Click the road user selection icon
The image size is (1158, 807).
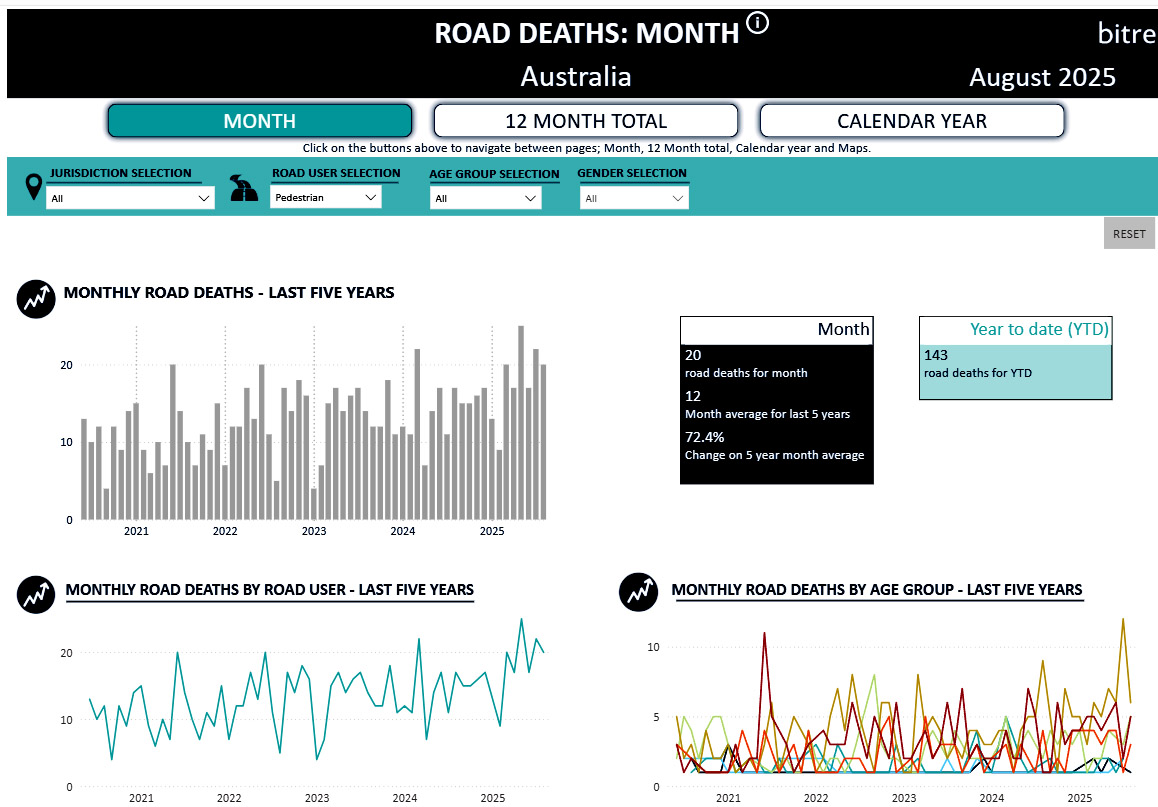pos(245,187)
